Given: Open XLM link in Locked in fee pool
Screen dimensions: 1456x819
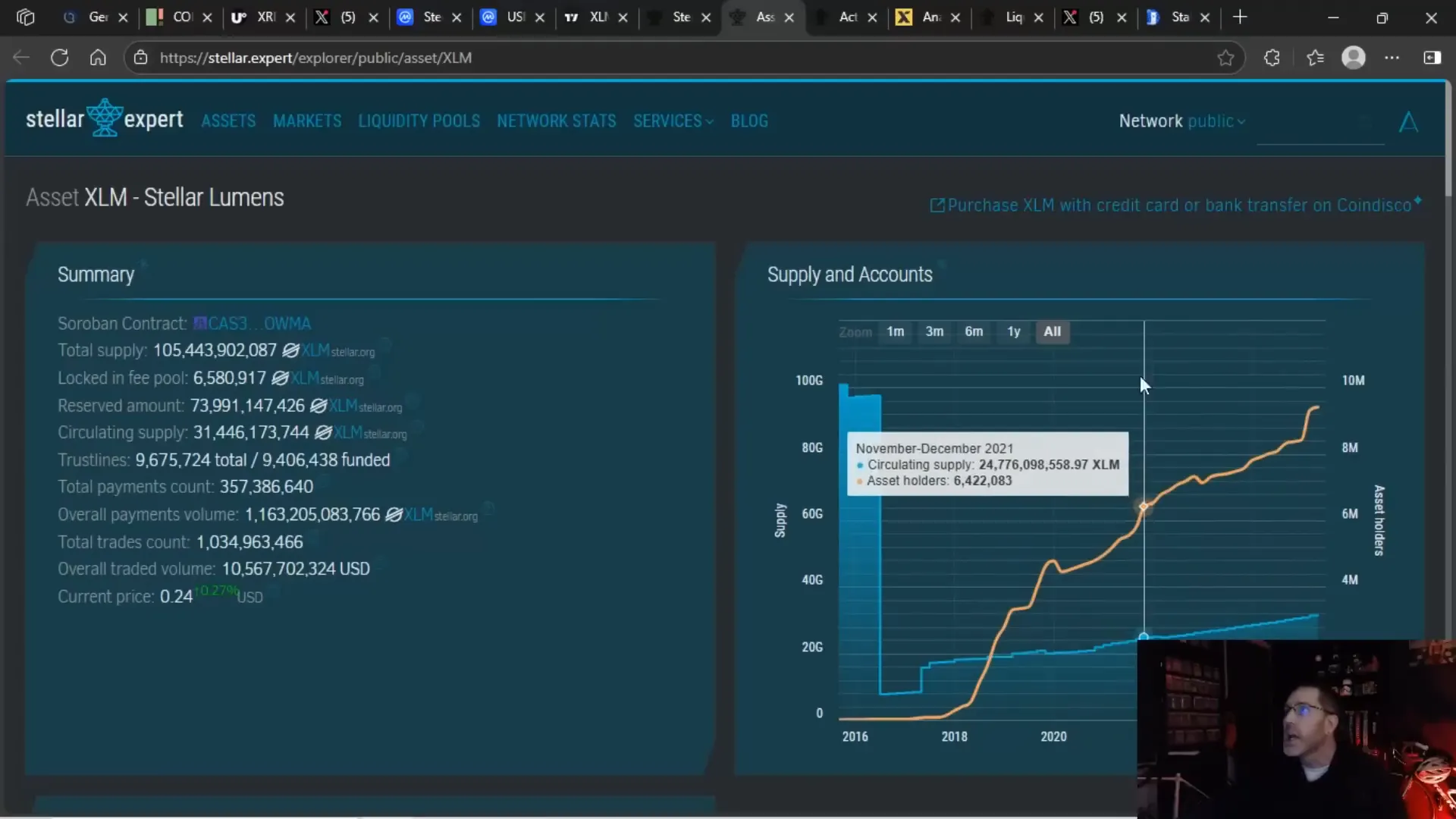Looking at the screenshot, I should pos(328,378).
